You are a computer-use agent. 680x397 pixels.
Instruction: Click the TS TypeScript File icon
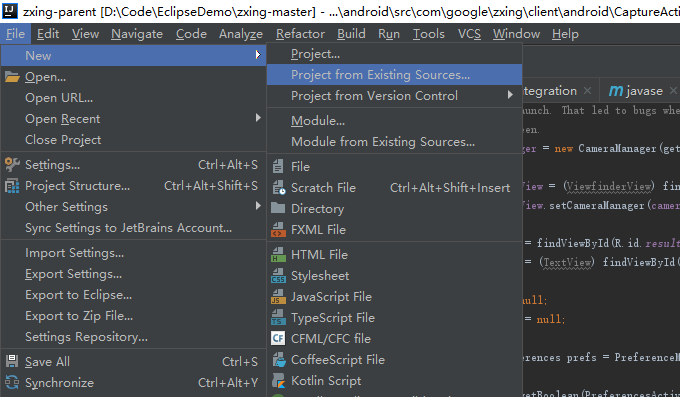point(278,318)
